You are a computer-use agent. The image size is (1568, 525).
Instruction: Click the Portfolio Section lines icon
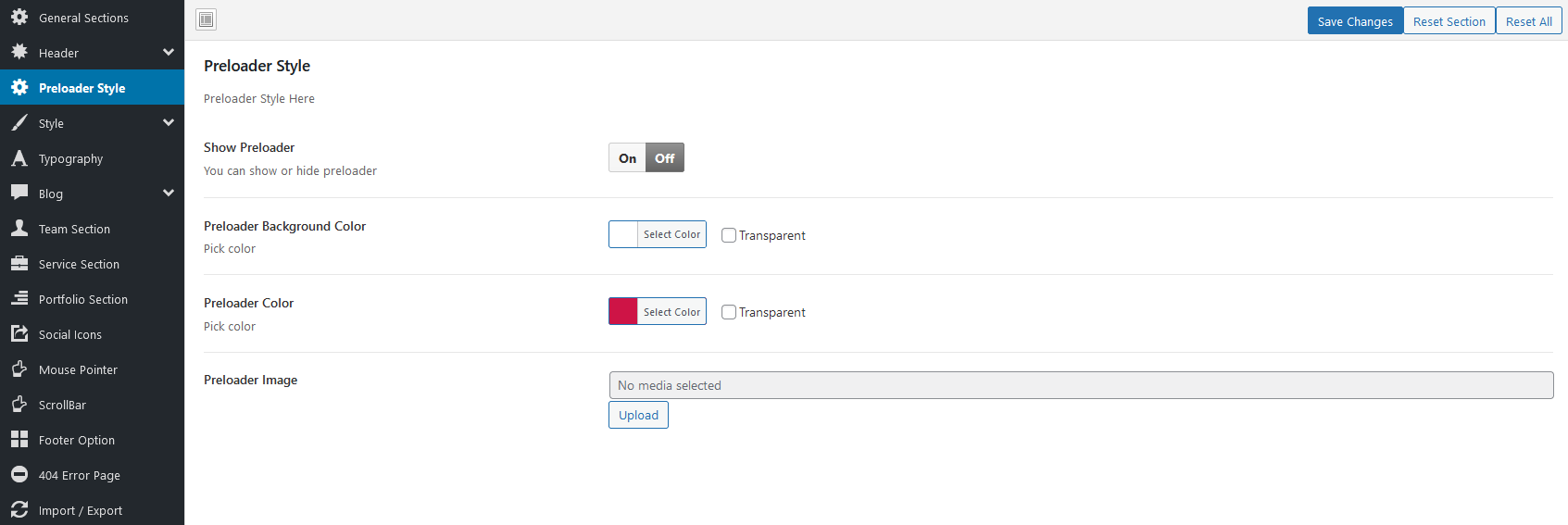tap(19, 299)
